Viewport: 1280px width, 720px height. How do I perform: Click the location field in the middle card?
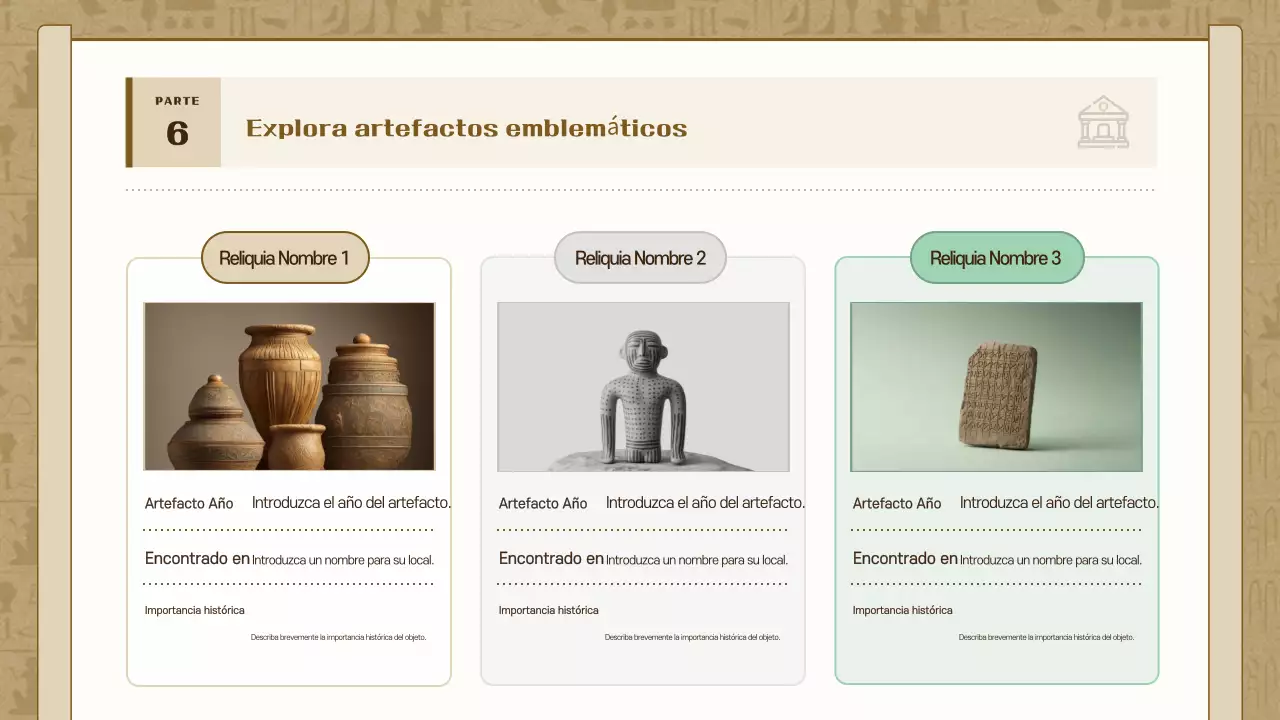(x=697, y=559)
